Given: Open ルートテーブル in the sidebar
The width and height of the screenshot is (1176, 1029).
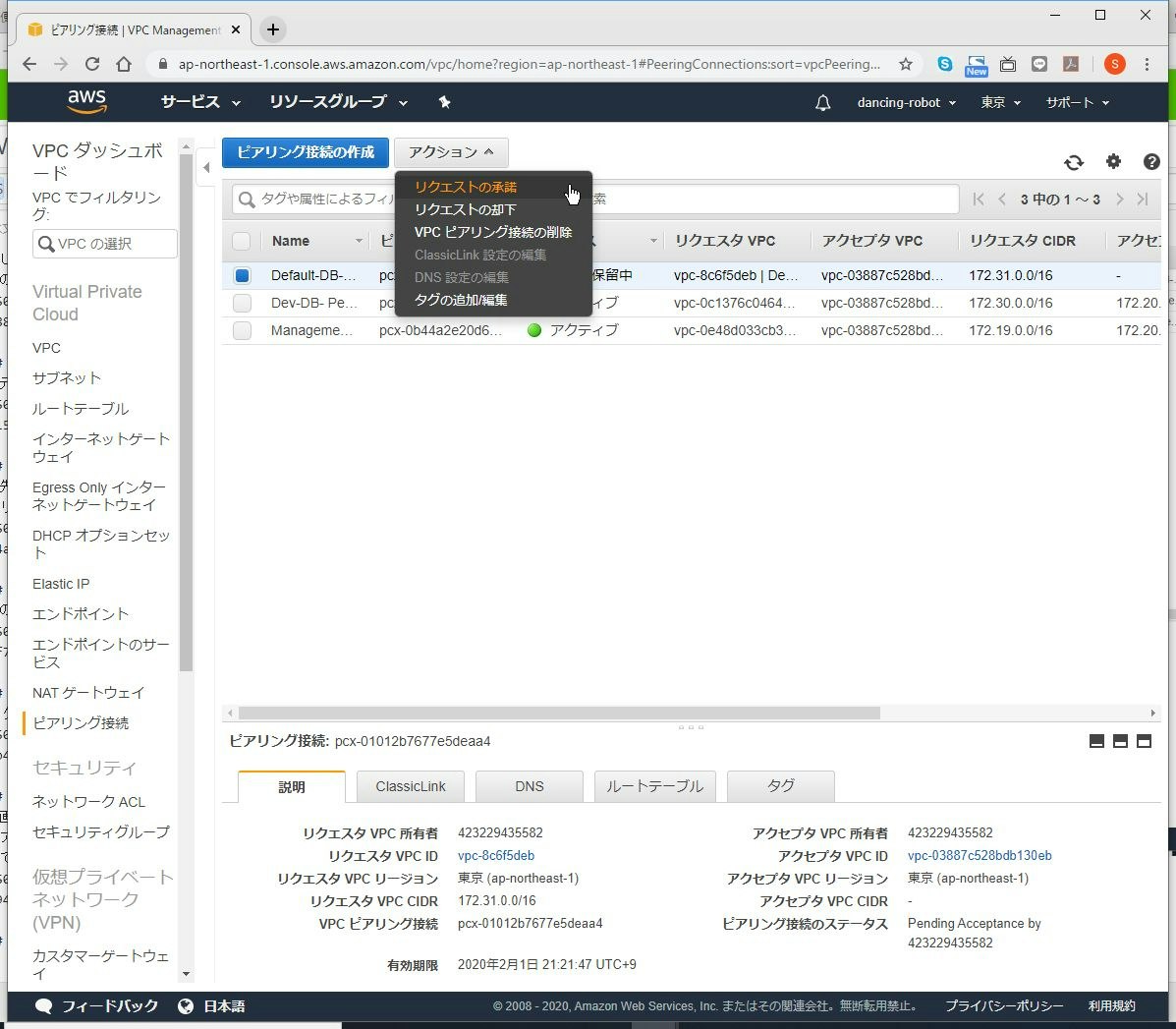Looking at the screenshot, I should tap(81, 409).
